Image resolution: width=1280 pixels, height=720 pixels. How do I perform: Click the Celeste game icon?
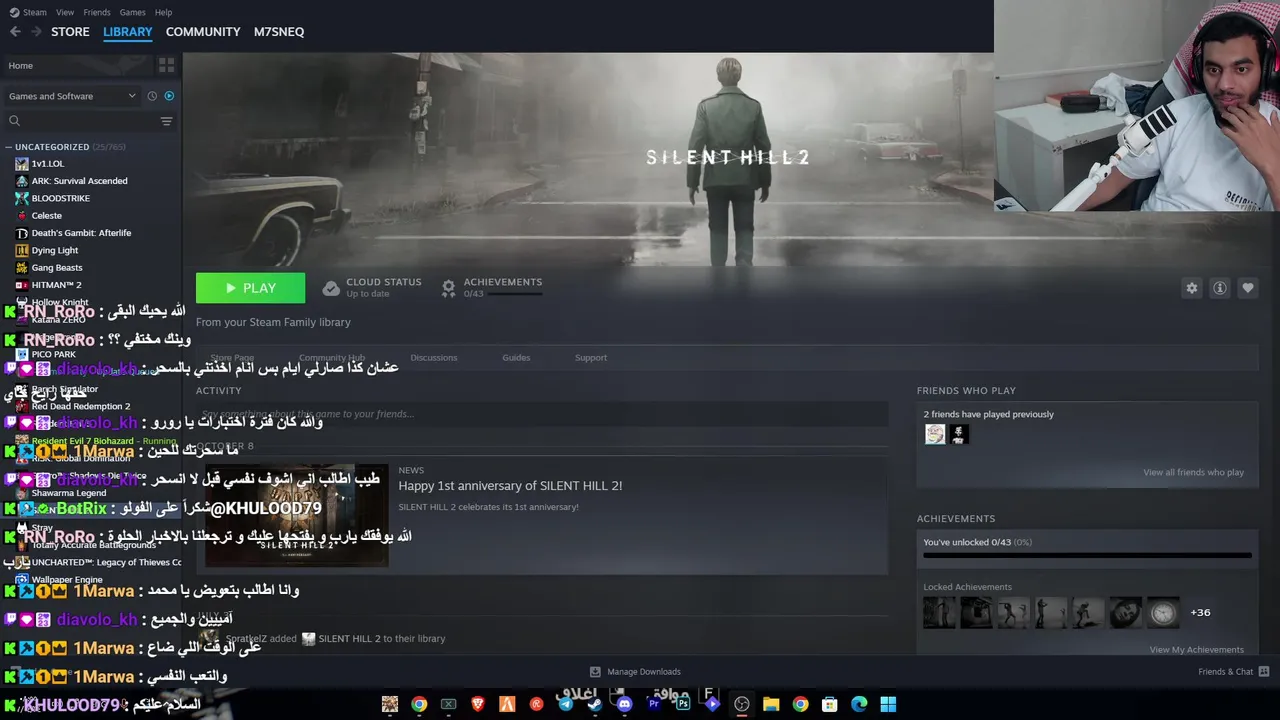click(x=22, y=215)
